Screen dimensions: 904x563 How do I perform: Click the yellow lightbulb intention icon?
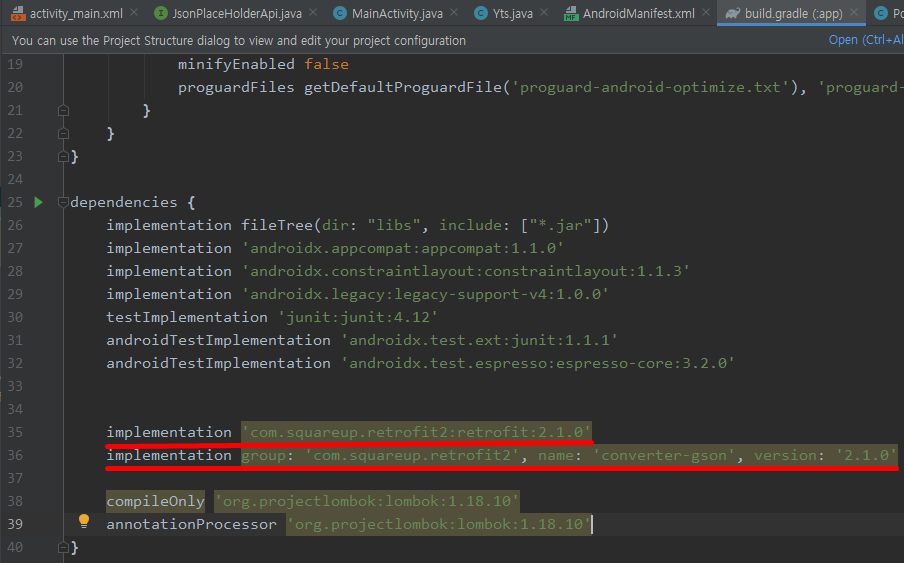point(84,521)
